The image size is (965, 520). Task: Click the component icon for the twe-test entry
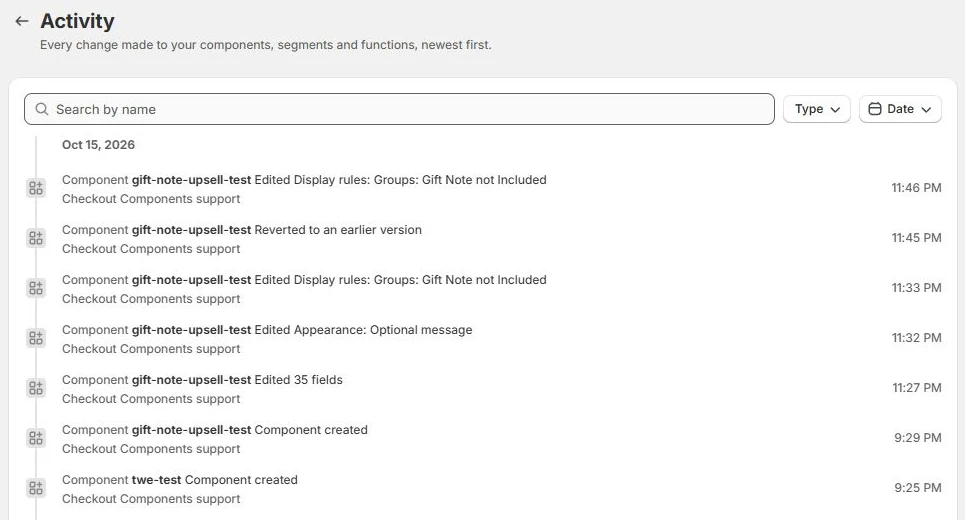pyautogui.click(x=36, y=487)
